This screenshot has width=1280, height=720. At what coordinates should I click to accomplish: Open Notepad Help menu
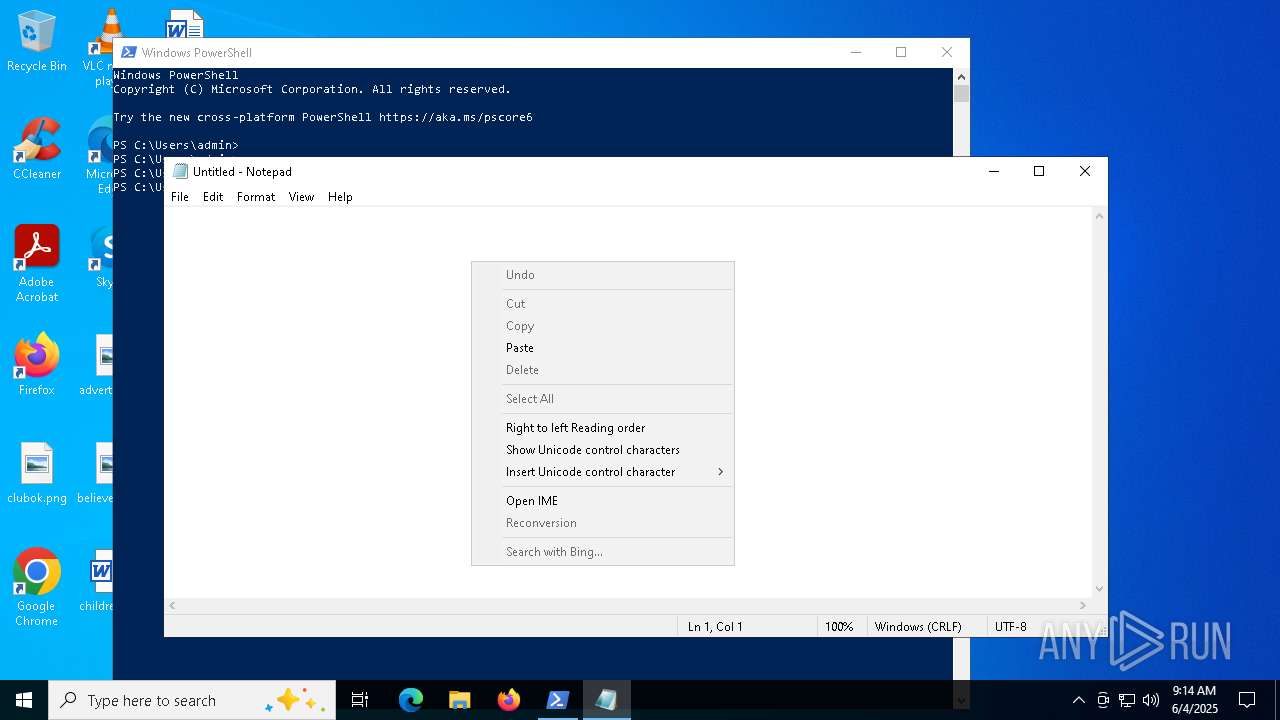coord(340,197)
